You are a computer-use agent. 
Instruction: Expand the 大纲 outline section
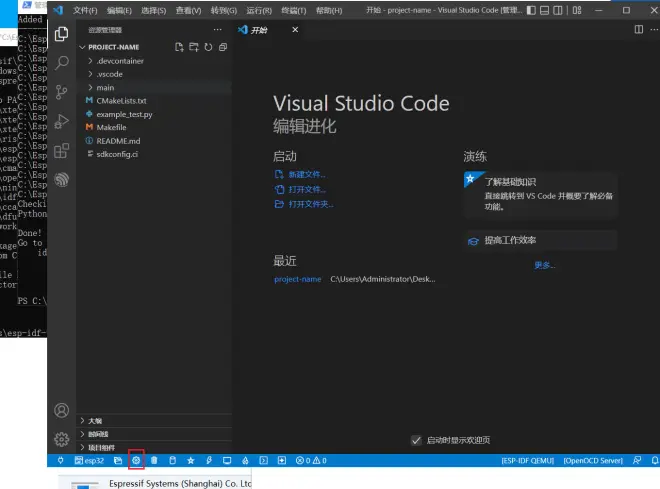tap(154, 421)
